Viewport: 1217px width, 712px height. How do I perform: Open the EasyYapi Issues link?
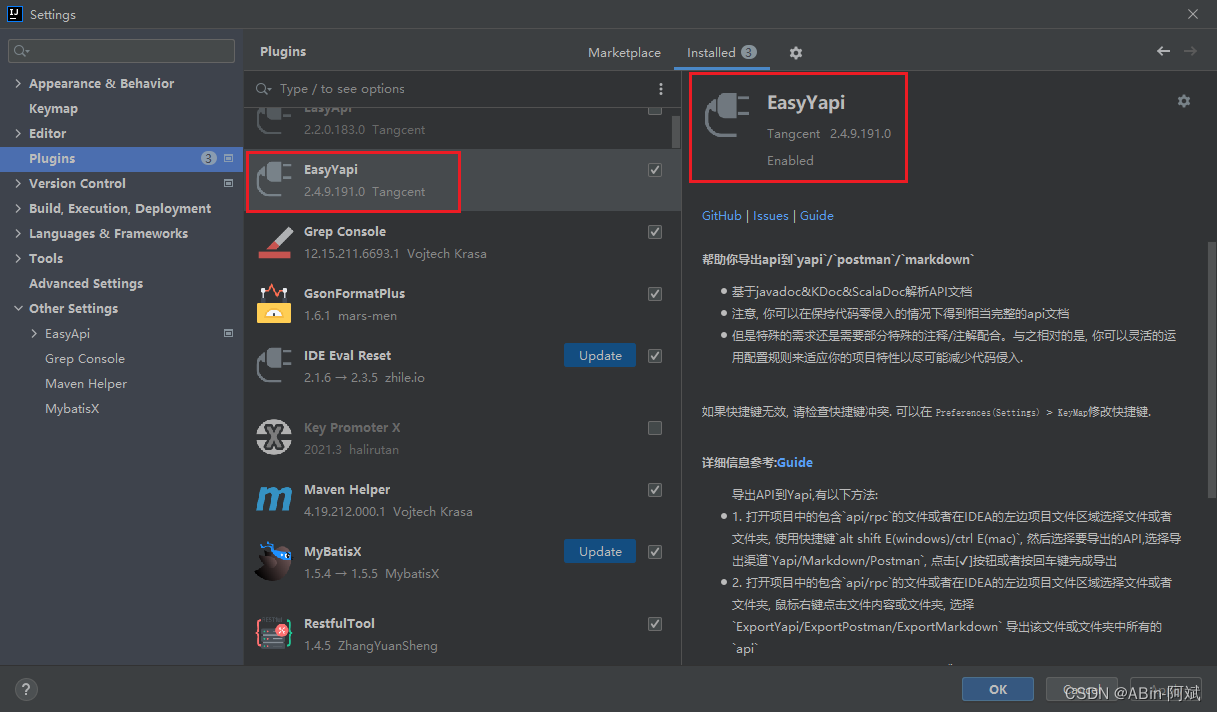pos(771,215)
